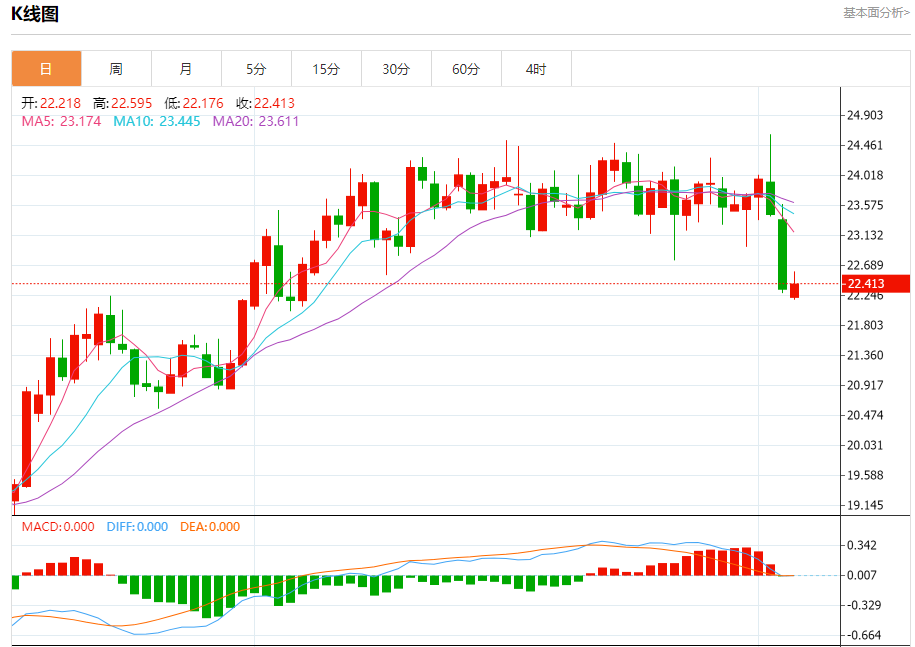915x647 pixels.
Task: Switch to the 周 weekly tab
Action: point(116,69)
